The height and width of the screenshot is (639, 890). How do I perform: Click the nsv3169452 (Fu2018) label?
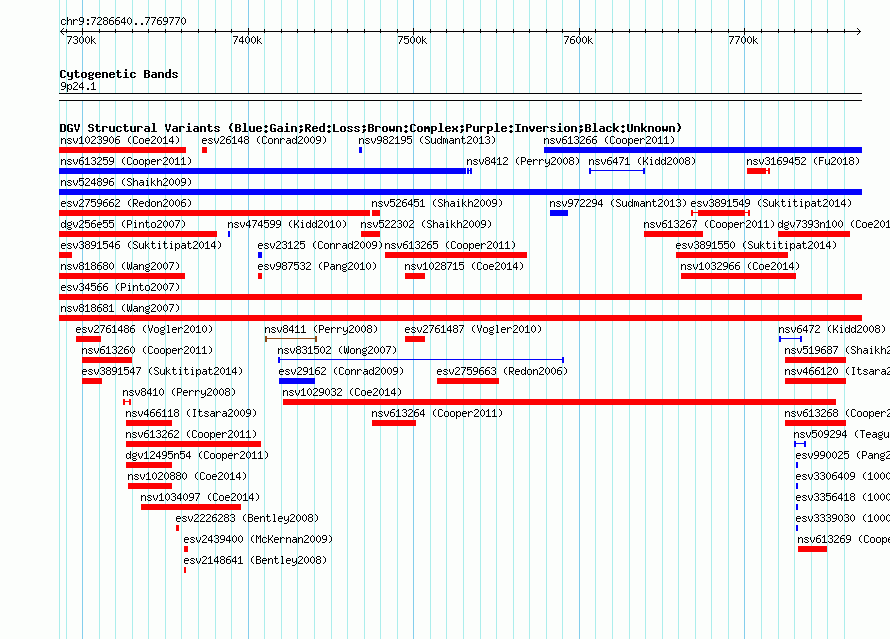tap(803, 161)
